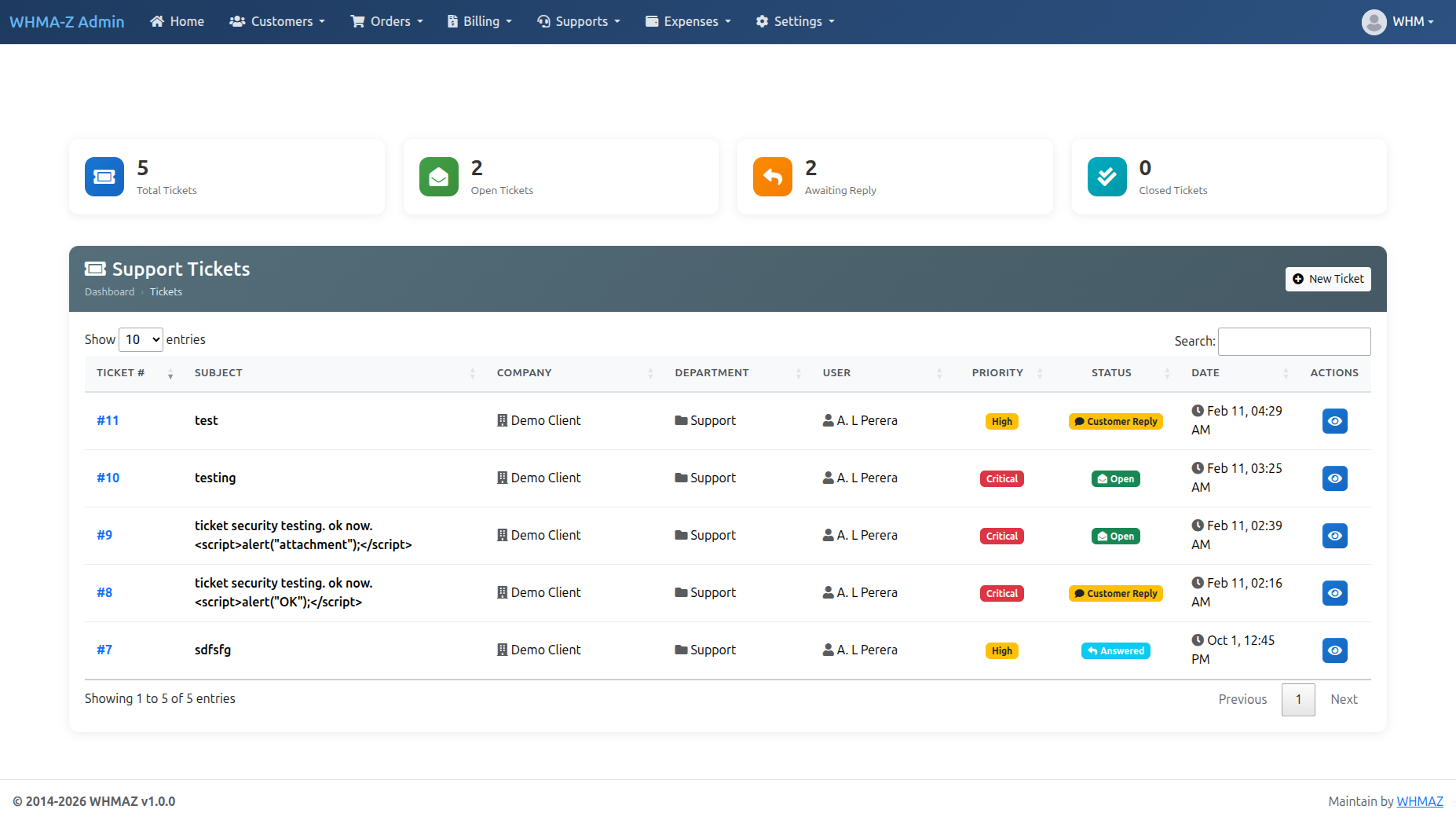Expand the Billing dropdown menu
The image size is (1456, 824).
[480, 22]
